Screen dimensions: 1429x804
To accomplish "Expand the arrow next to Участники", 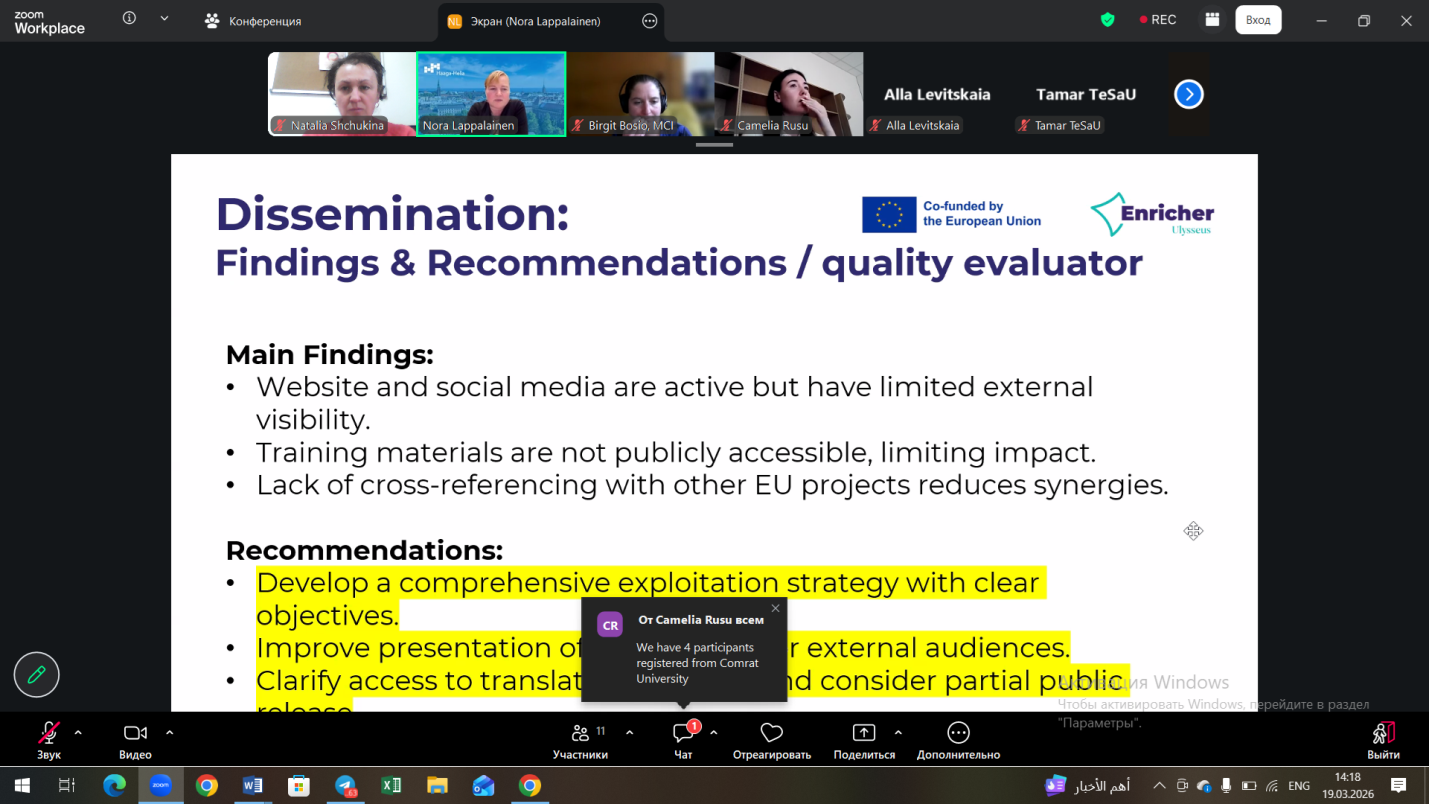I will (x=629, y=732).
